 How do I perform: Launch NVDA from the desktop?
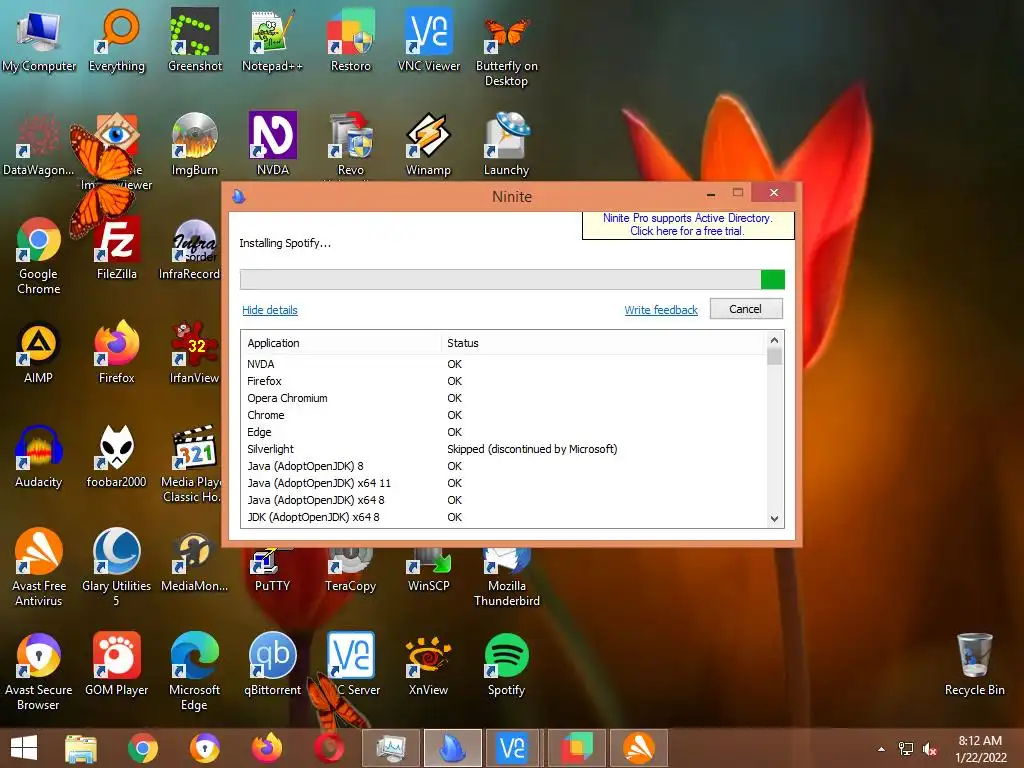click(272, 144)
